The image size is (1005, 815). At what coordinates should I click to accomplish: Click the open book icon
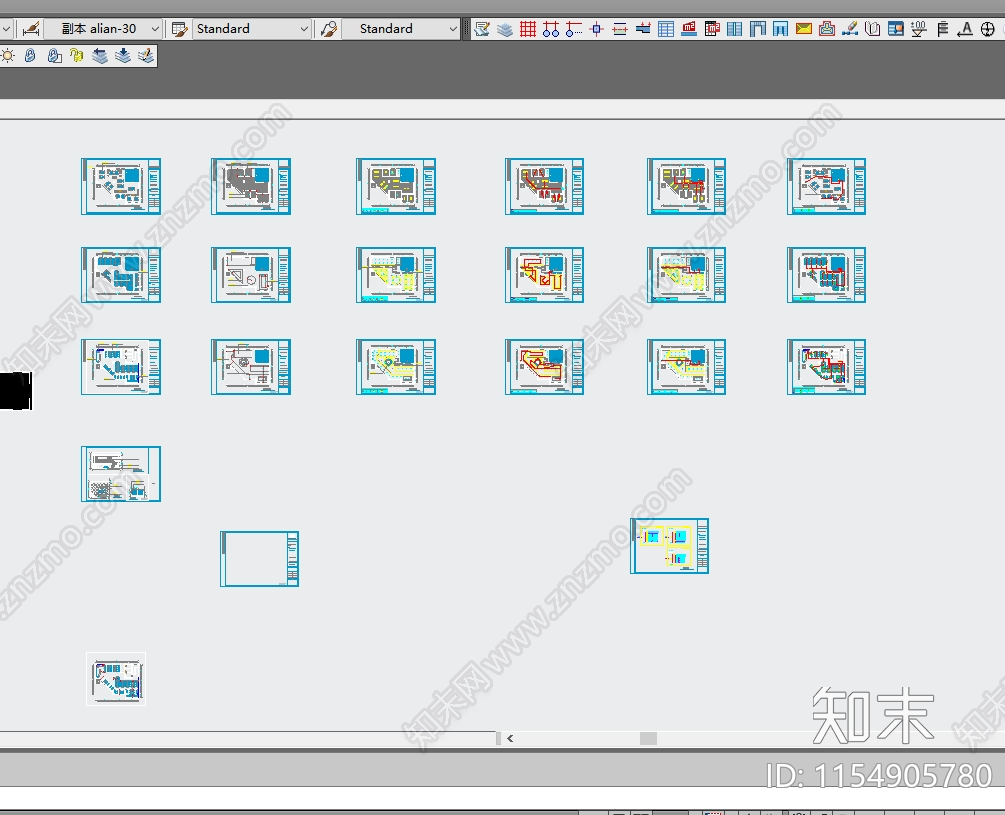[x=873, y=29]
